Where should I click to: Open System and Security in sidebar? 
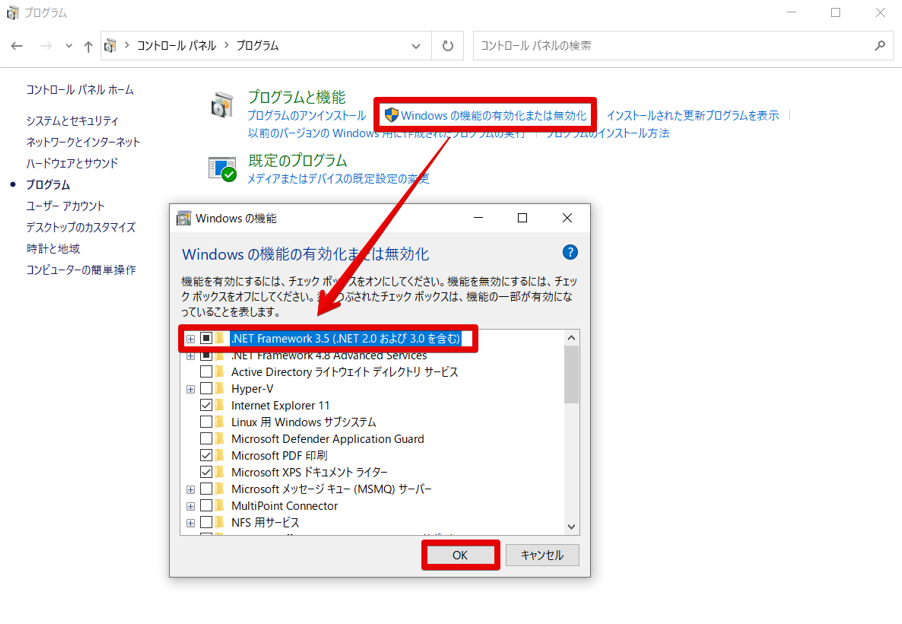pyautogui.click(x=72, y=120)
